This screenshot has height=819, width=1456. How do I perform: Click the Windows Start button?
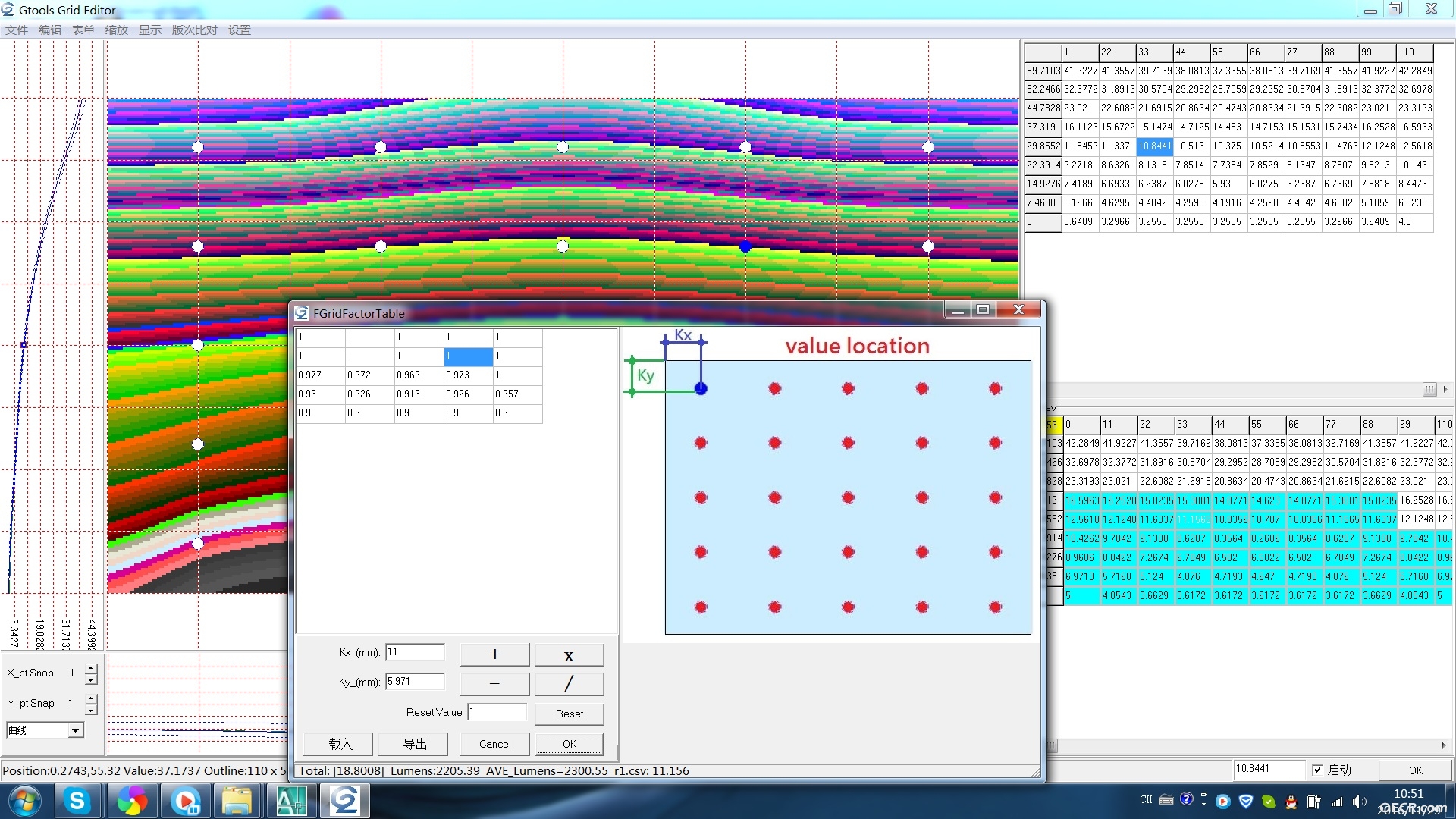[x=24, y=801]
